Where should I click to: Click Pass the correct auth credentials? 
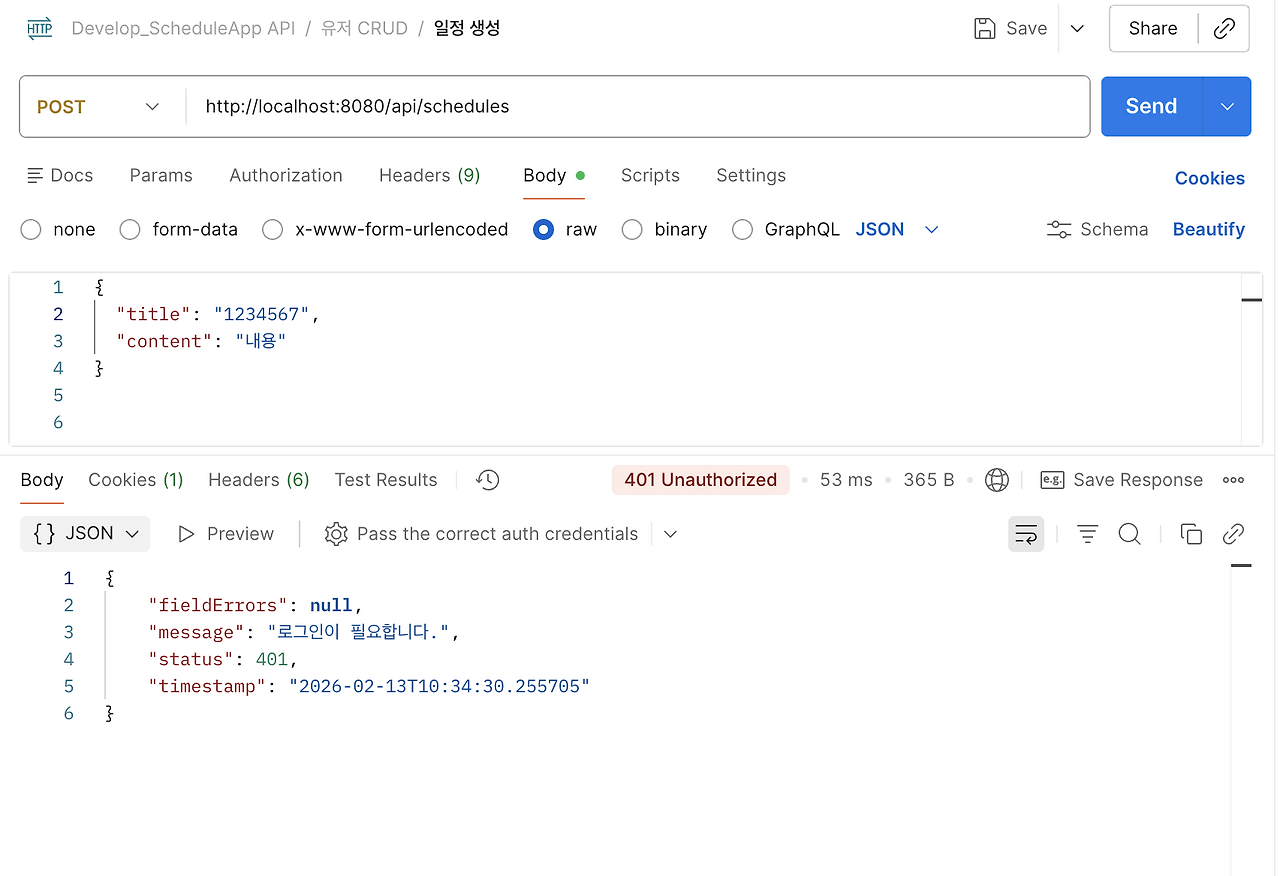[497, 534]
